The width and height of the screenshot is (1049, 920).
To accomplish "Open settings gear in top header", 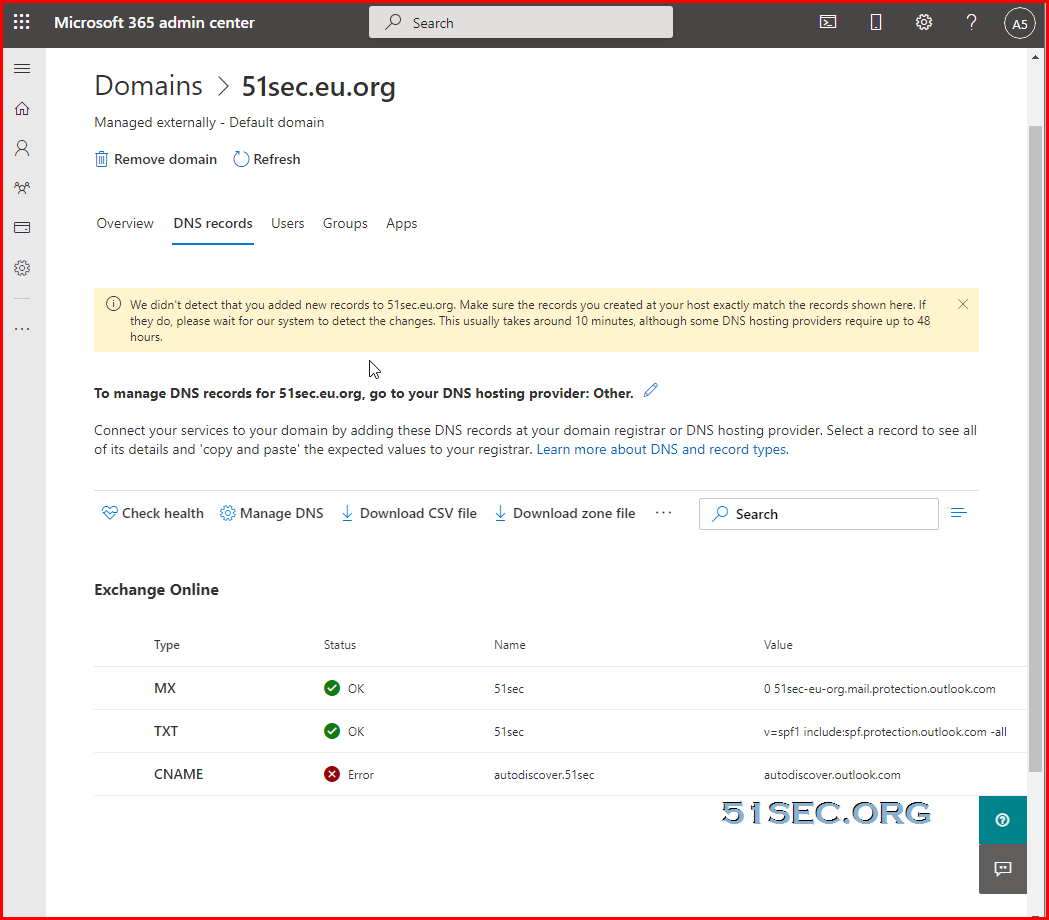I will click(924, 22).
